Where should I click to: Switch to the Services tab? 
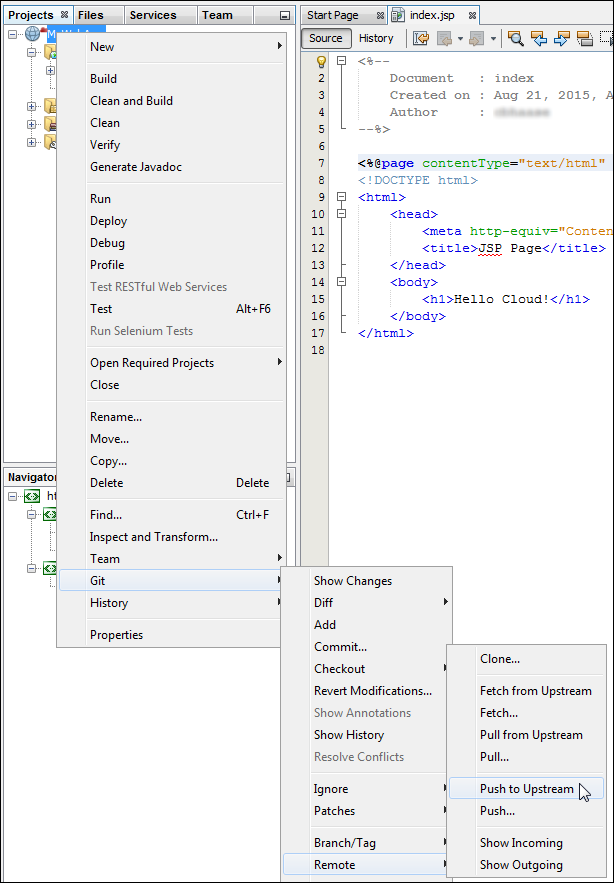pyautogui.click(x=153, y=15)
